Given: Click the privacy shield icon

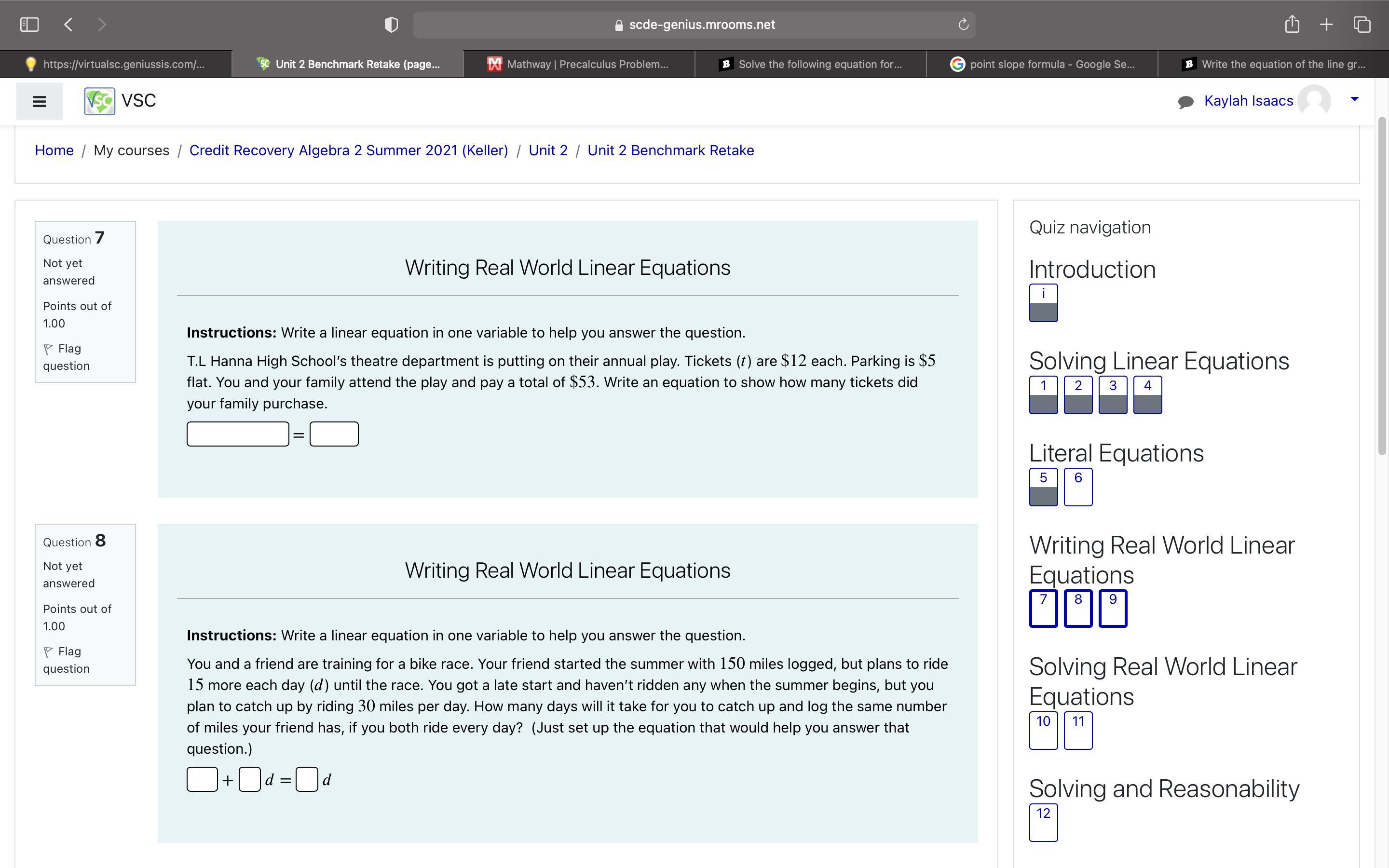Looking at the screenshot, I should [x=391, y=25].
